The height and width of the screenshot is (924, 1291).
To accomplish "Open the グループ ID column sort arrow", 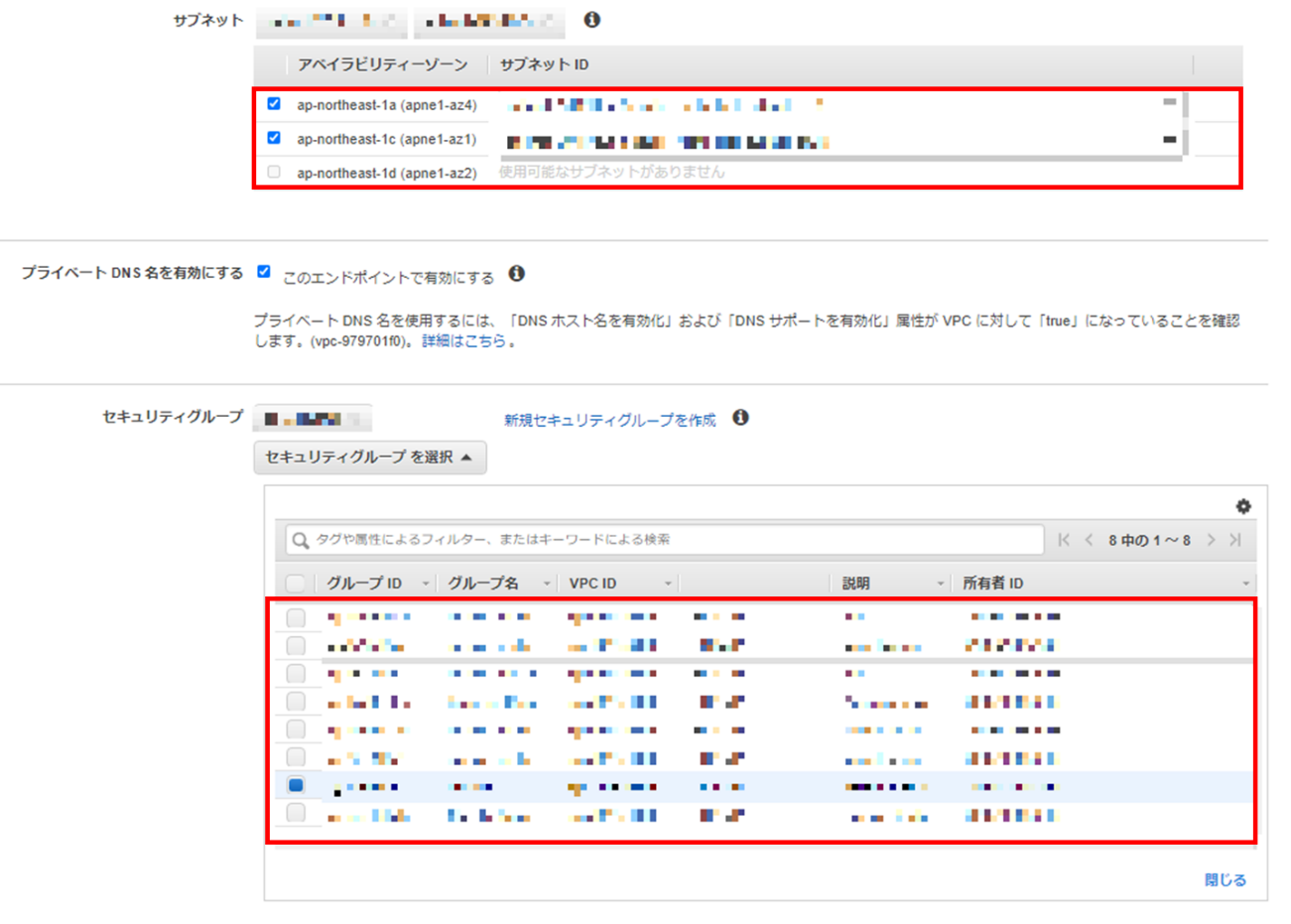I will [426, 584].
